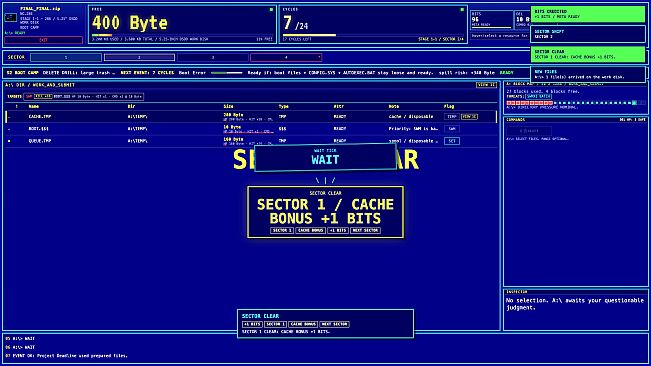651x366 pixels.
Task: Click the green READY status in ticker
Action: tap(507, 73)
